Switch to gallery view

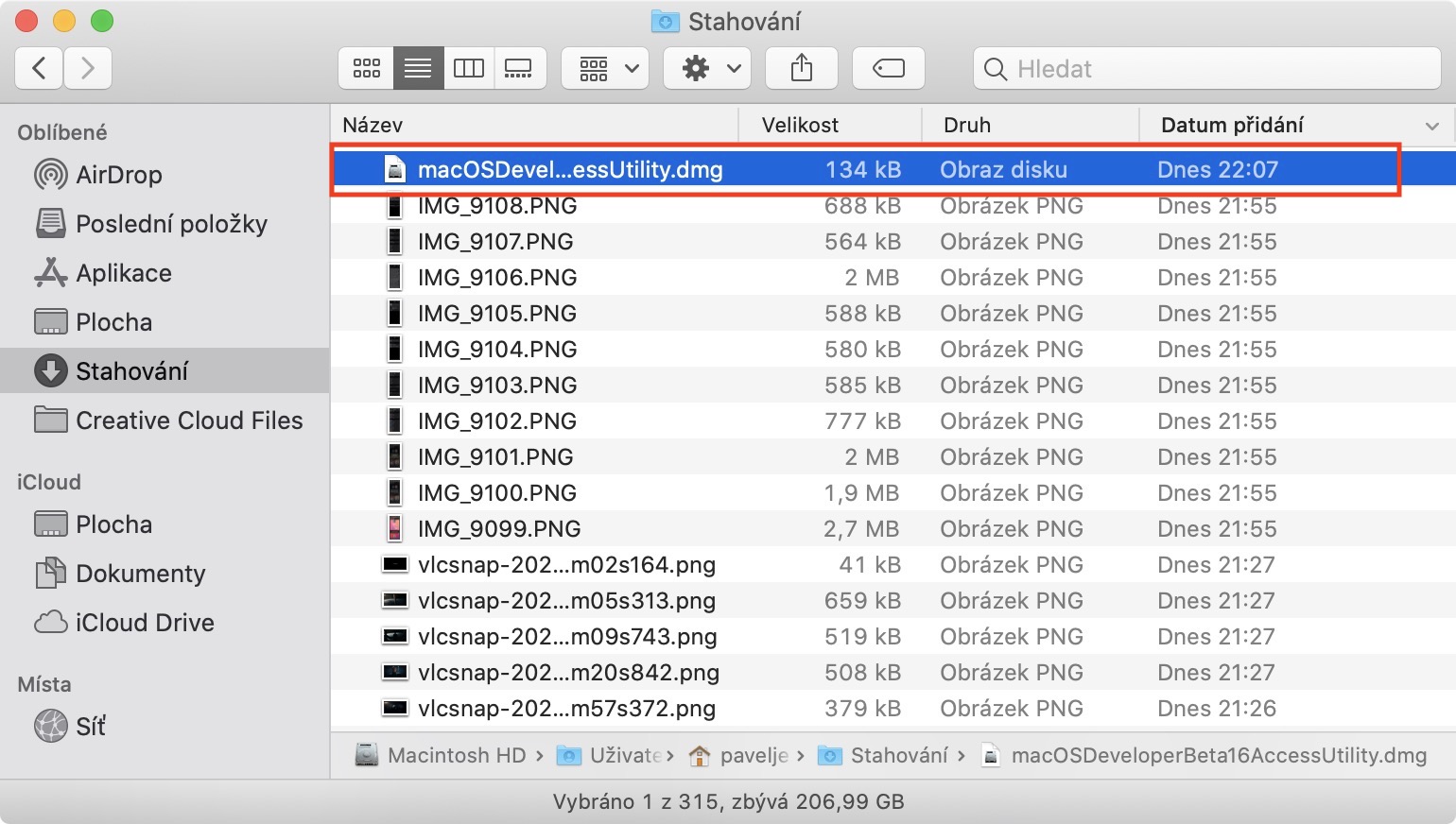point(519,68)
